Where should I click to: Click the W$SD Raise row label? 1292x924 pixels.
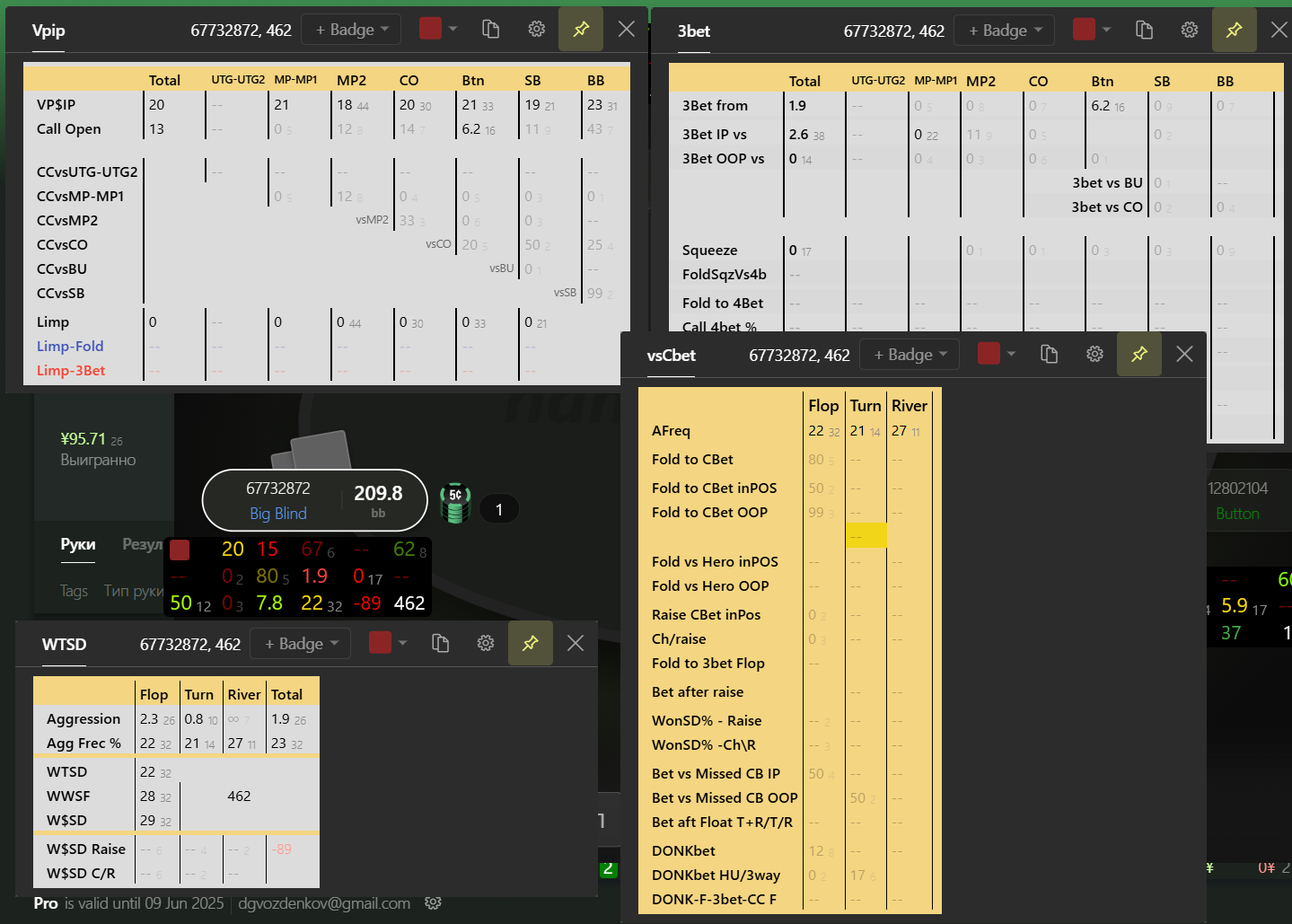point(86,849)
